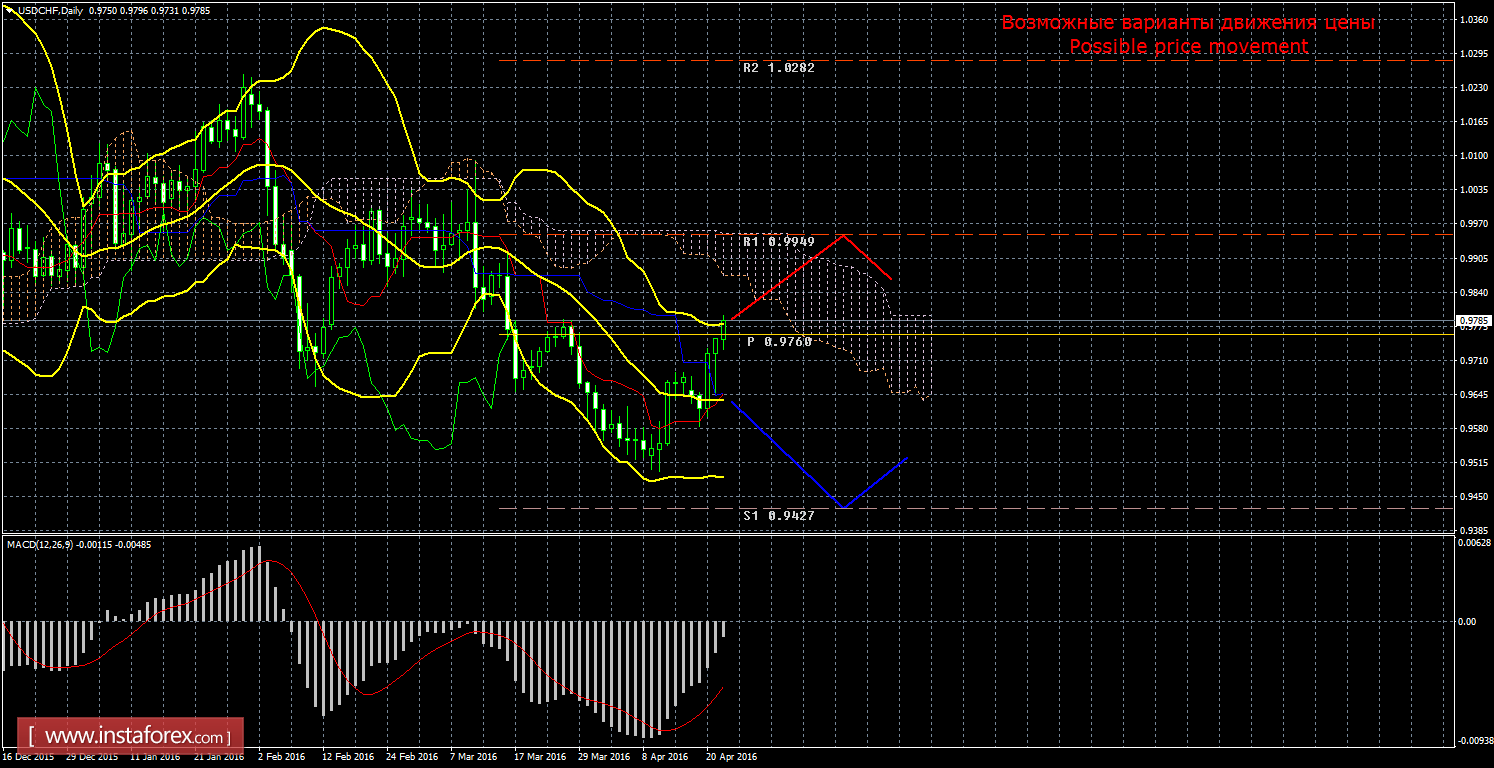The width and height of the screenshot is (1494, 768).
Task: Click the 24 Feb 2016 date label
Action: pos(412,757)
